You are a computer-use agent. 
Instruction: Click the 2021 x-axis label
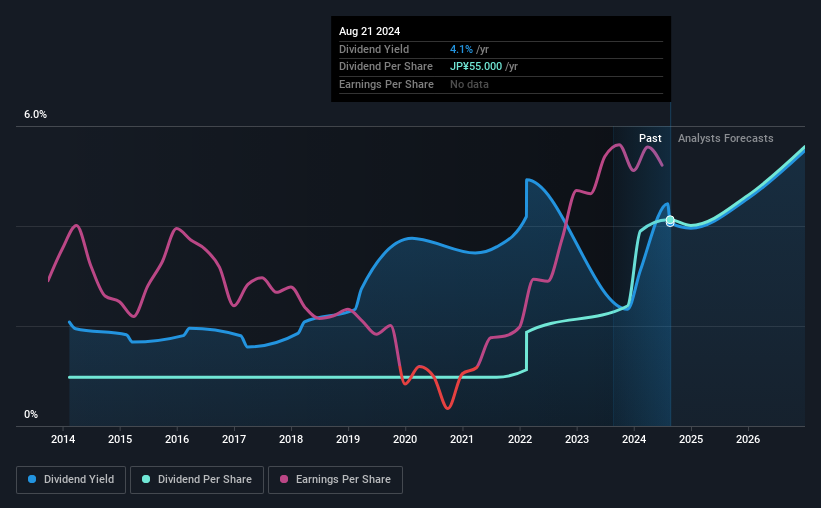(462, 439)
